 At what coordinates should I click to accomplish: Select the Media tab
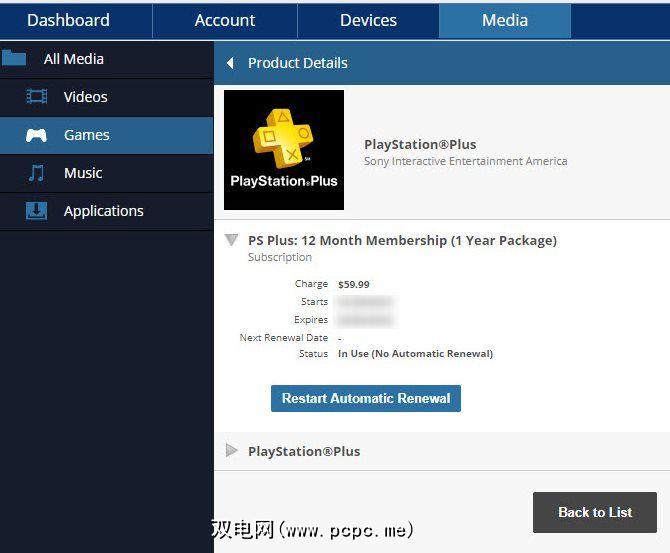pyautogui.click(x=505, y=21)
